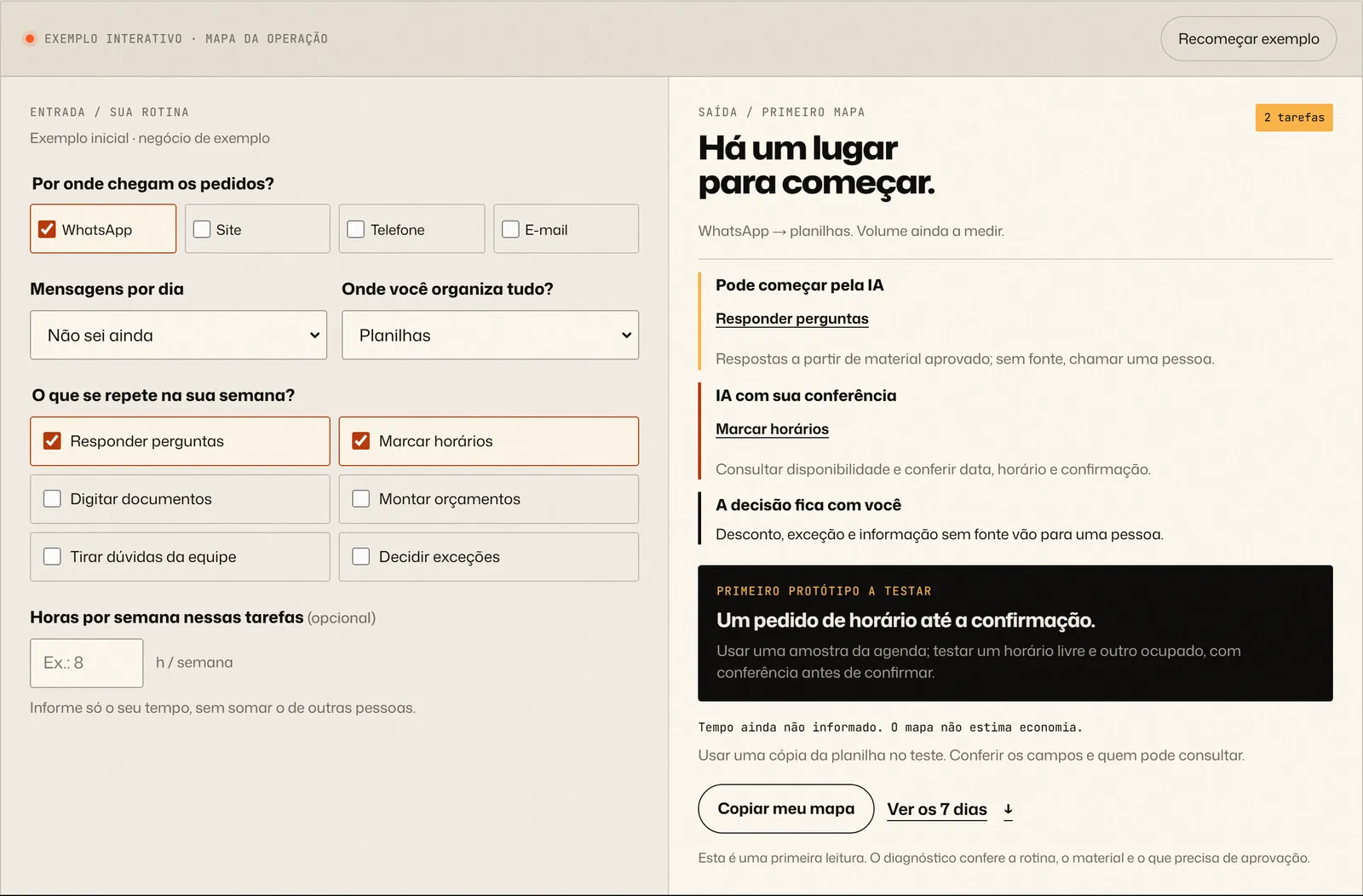This screenshot has height=896, width=1363.
Task: Click Recomeçar exemplo button
Action: click(1248, 38)
